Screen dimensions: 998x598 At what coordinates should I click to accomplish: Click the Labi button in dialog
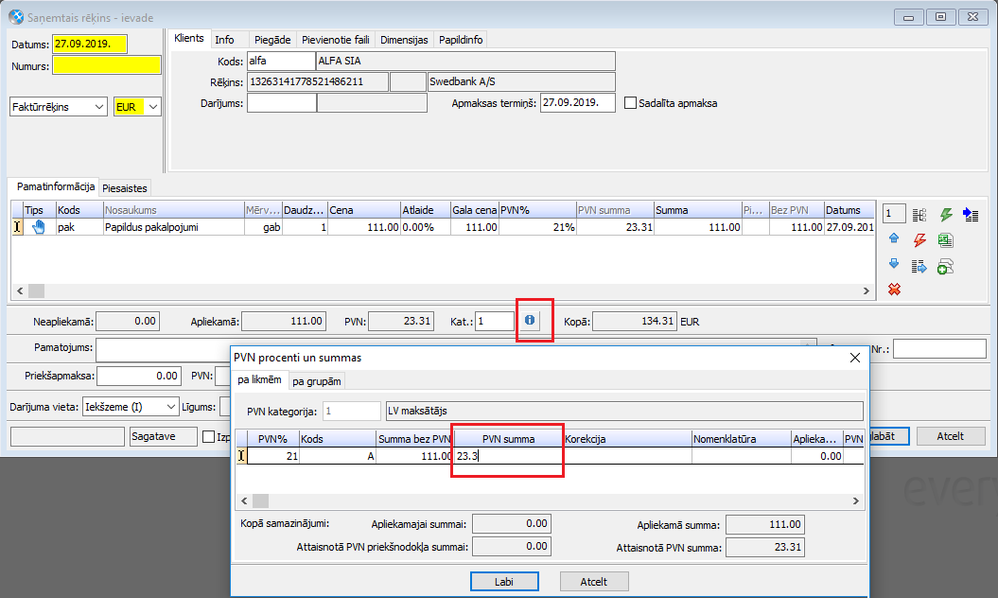pos(504,581)
